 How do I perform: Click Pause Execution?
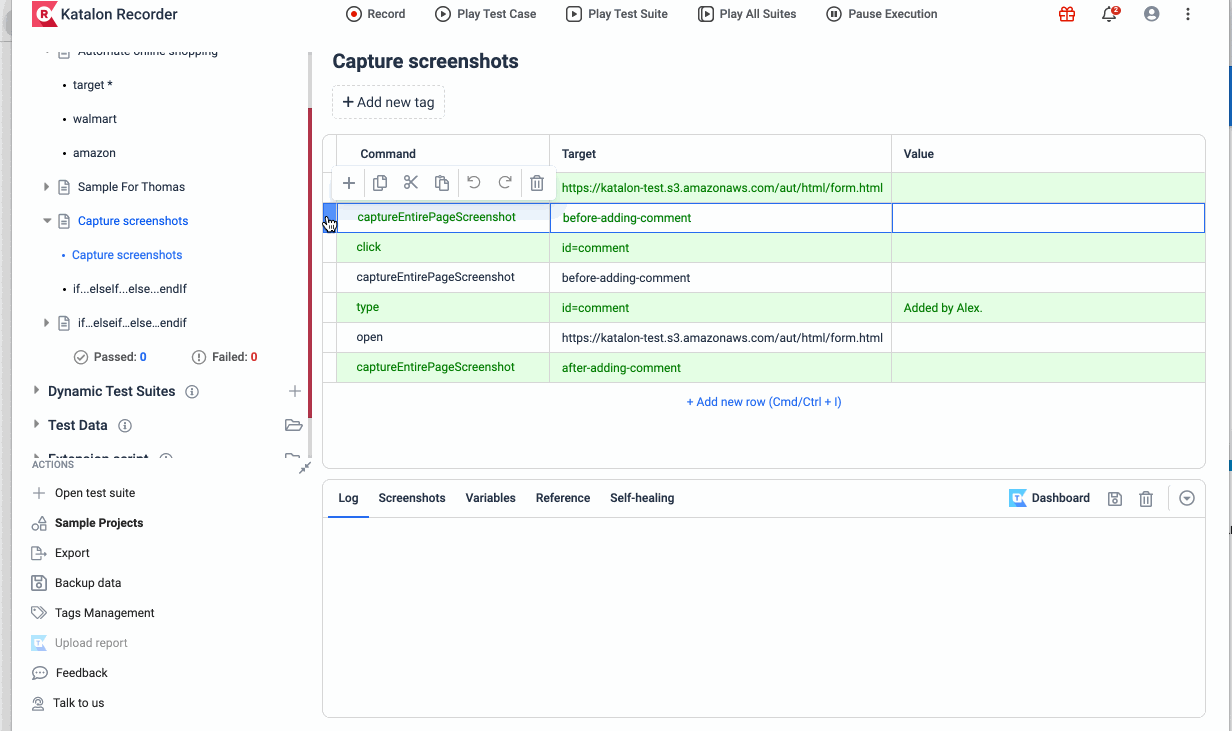coord(881,14)
